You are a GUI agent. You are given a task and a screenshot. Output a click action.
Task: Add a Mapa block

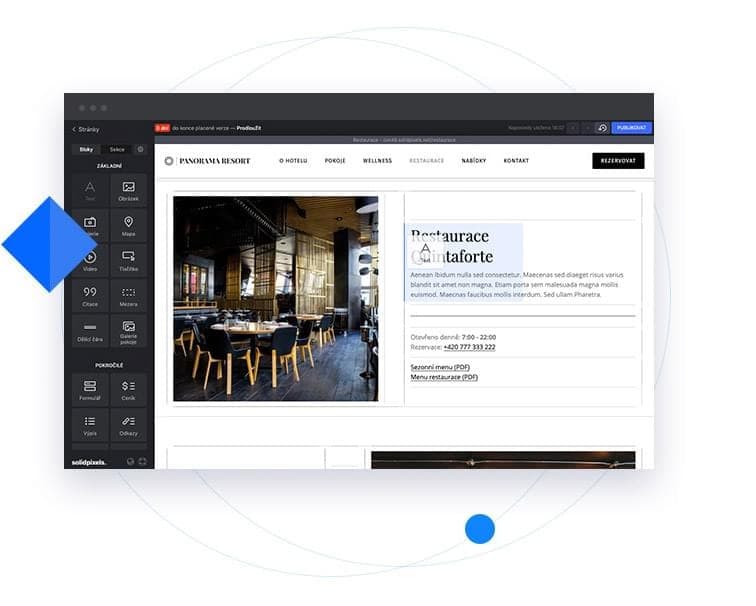128,225
